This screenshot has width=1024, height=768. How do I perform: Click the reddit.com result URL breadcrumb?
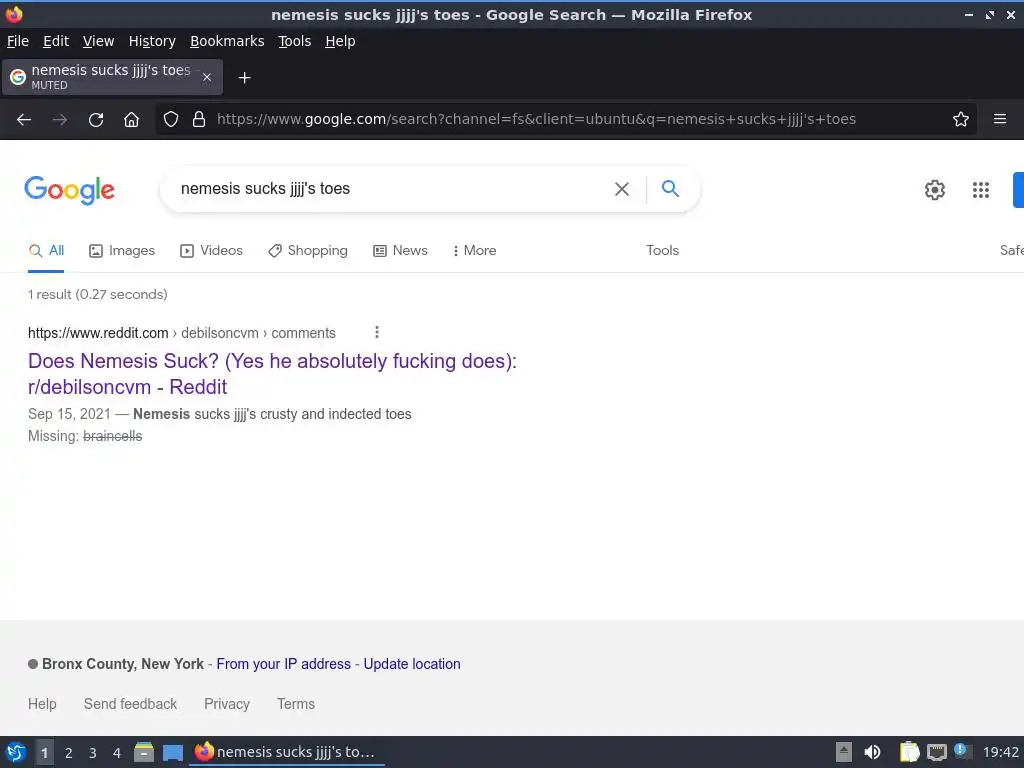point(182,333)
